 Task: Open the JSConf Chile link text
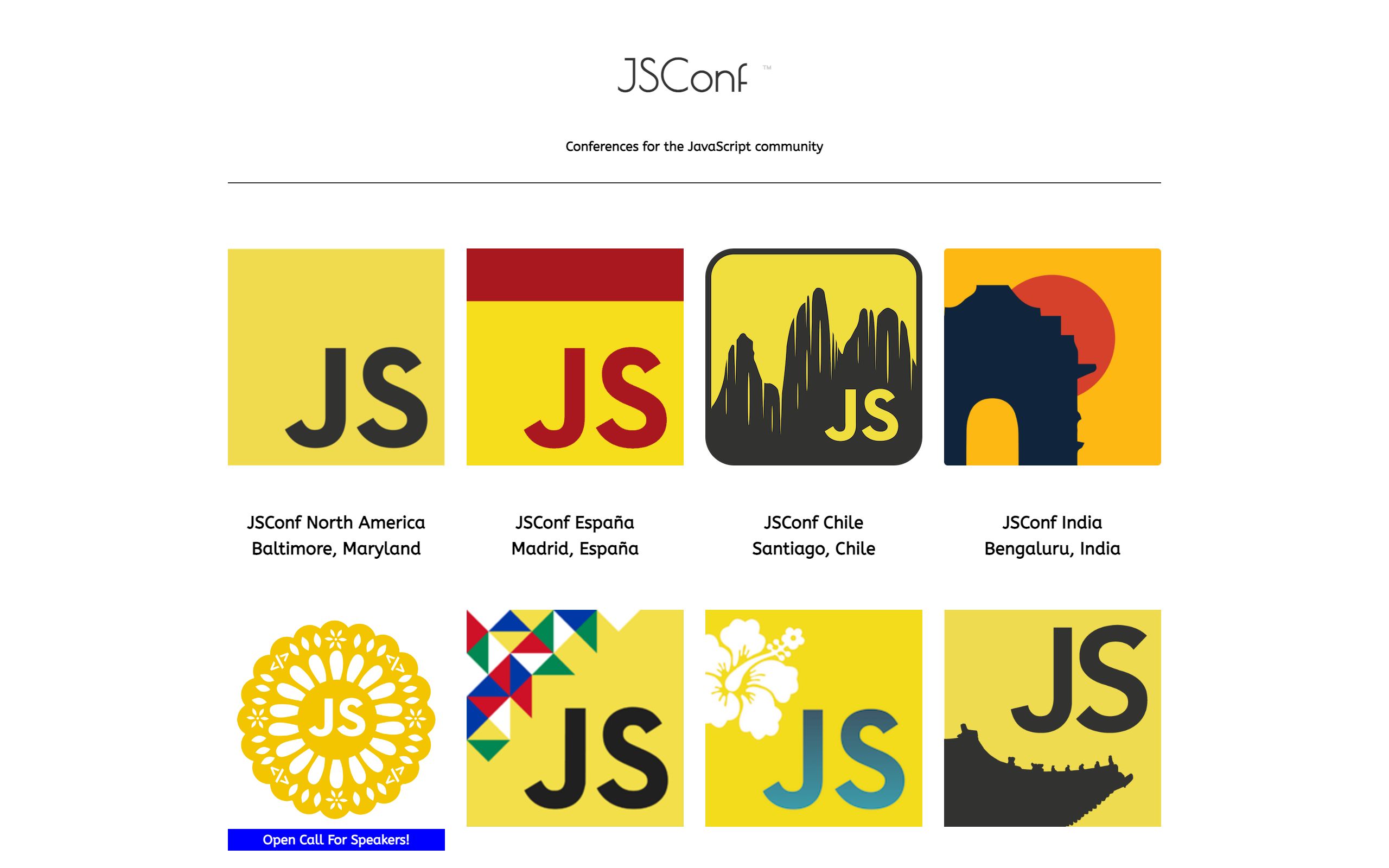(813, 522)
